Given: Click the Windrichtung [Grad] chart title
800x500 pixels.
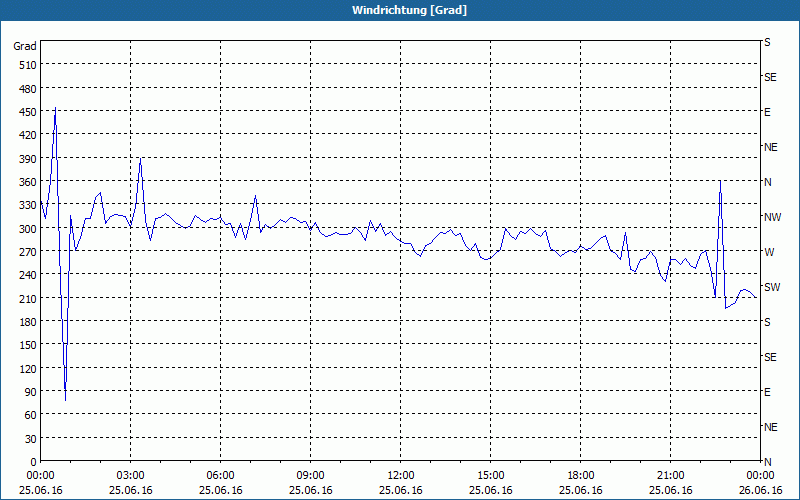Looking at the screenshot, I should click(409, 10).
